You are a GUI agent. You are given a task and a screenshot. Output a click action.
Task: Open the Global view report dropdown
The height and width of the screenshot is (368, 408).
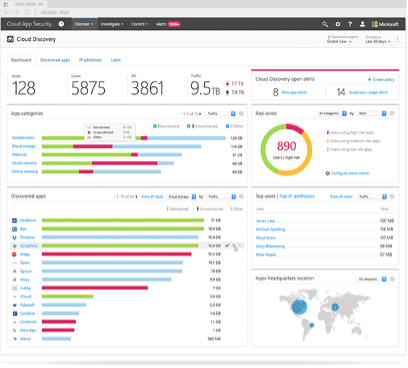tap(339, 41)
